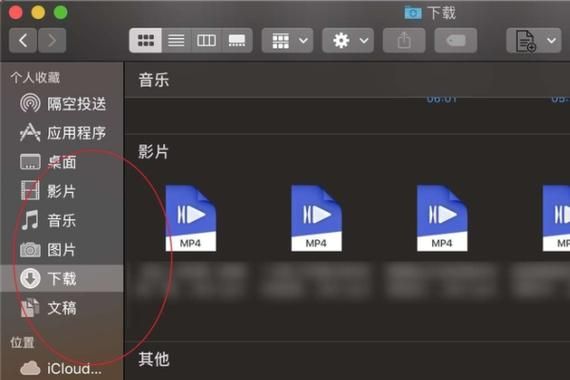Go back with the left chevron button
The width and height of the screenshot is (570, 380).
pos(23,40)
